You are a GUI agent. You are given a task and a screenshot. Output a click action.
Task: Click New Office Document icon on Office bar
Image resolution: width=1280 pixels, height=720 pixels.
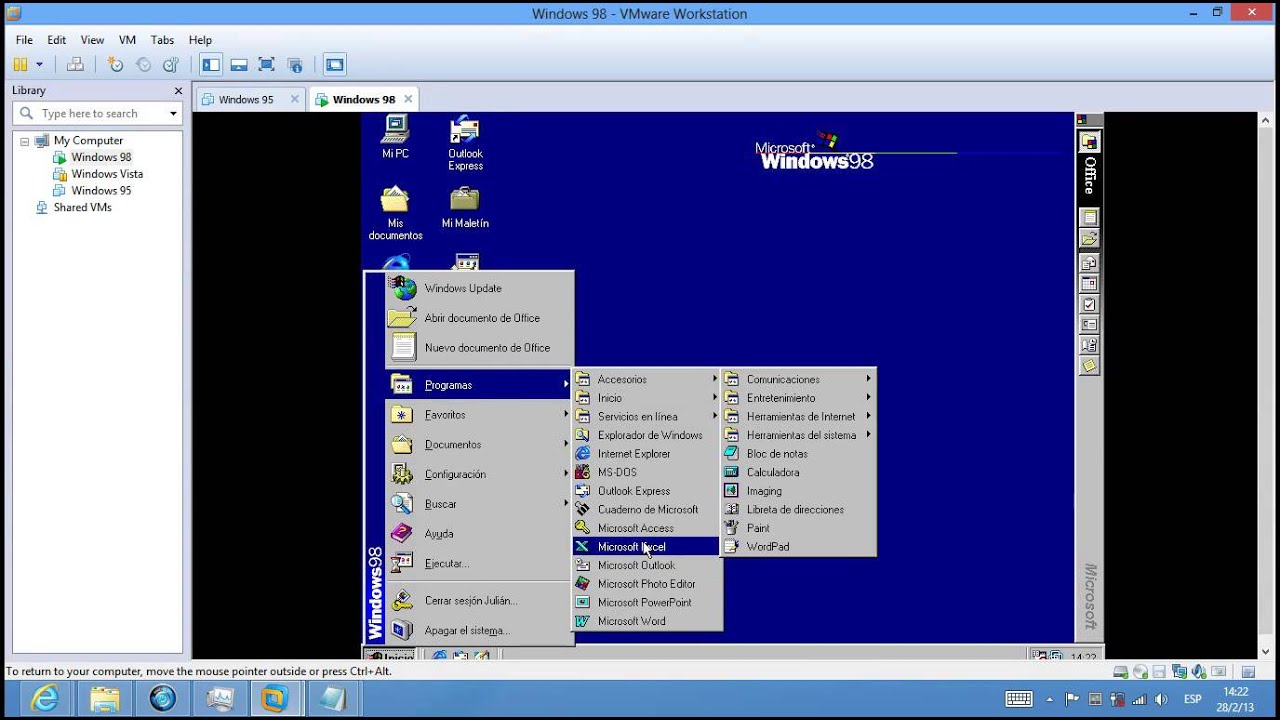click(x=1089, y=217)
